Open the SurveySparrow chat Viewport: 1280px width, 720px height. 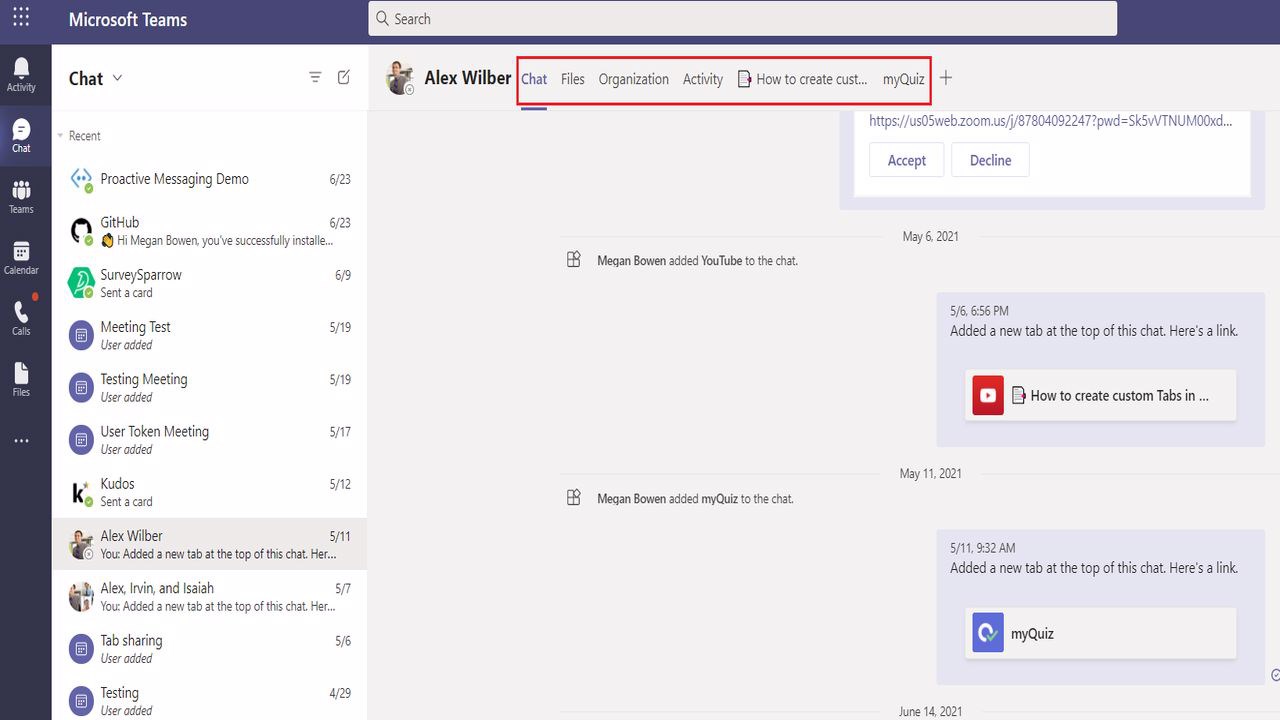tap(210, 283)
